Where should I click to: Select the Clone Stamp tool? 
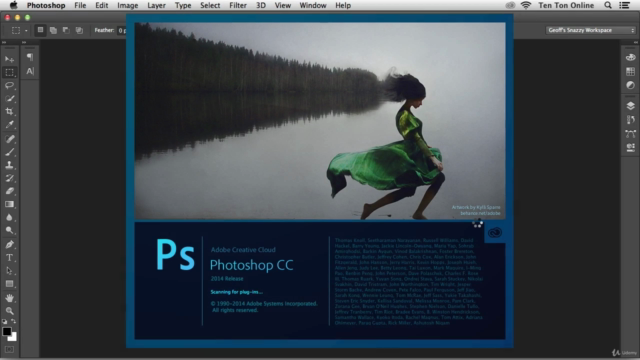pyautogui.click(x=9, y=165)
